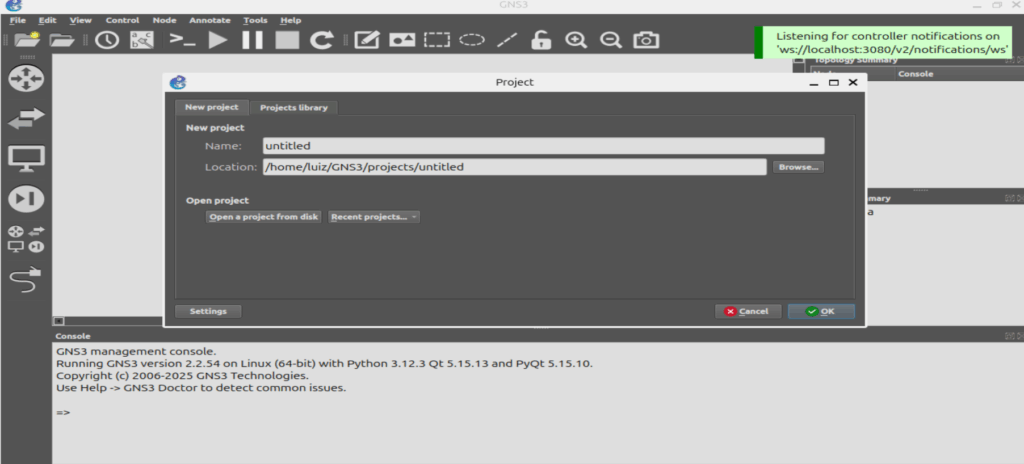Switch to the Projects library tab
Image resolution: width=1024 pixels, height=464 pixels.
point(294,107)
